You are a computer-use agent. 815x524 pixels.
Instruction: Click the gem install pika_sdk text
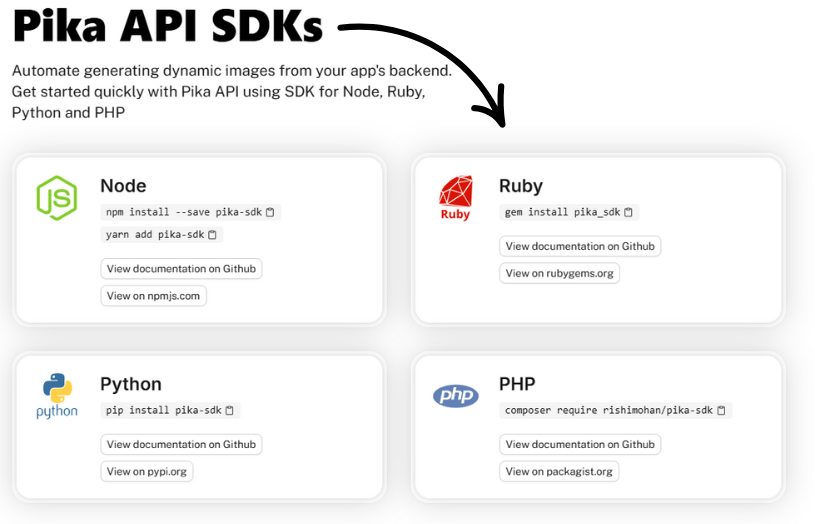tap(562, 212)
